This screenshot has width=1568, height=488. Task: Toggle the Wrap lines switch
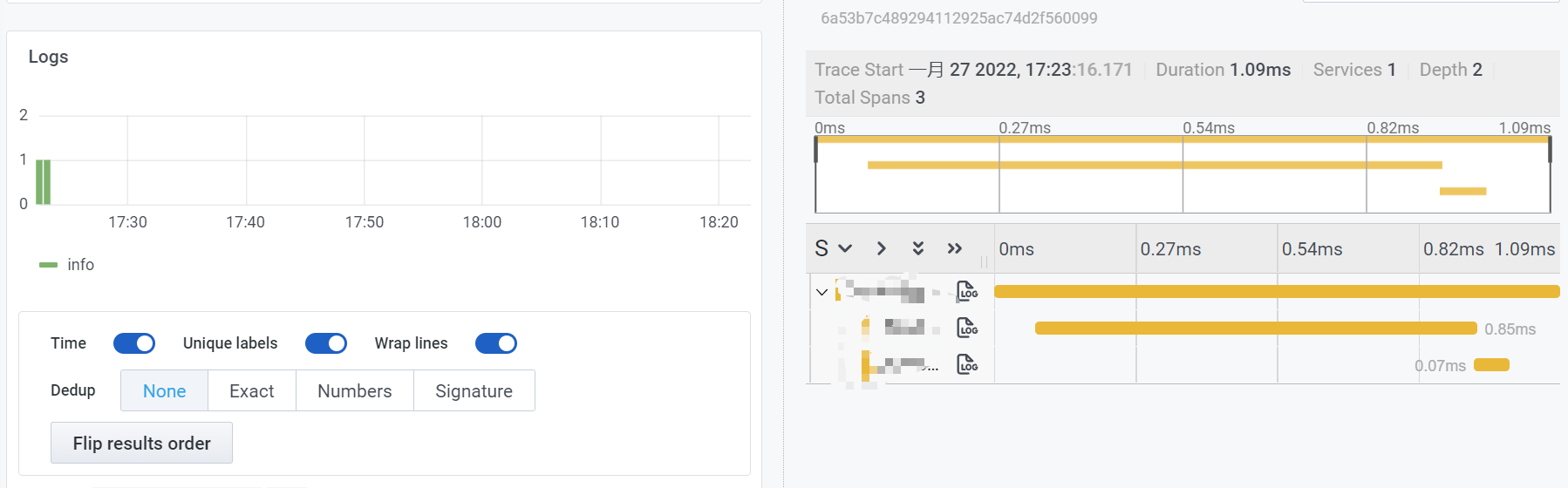[495, 343]
